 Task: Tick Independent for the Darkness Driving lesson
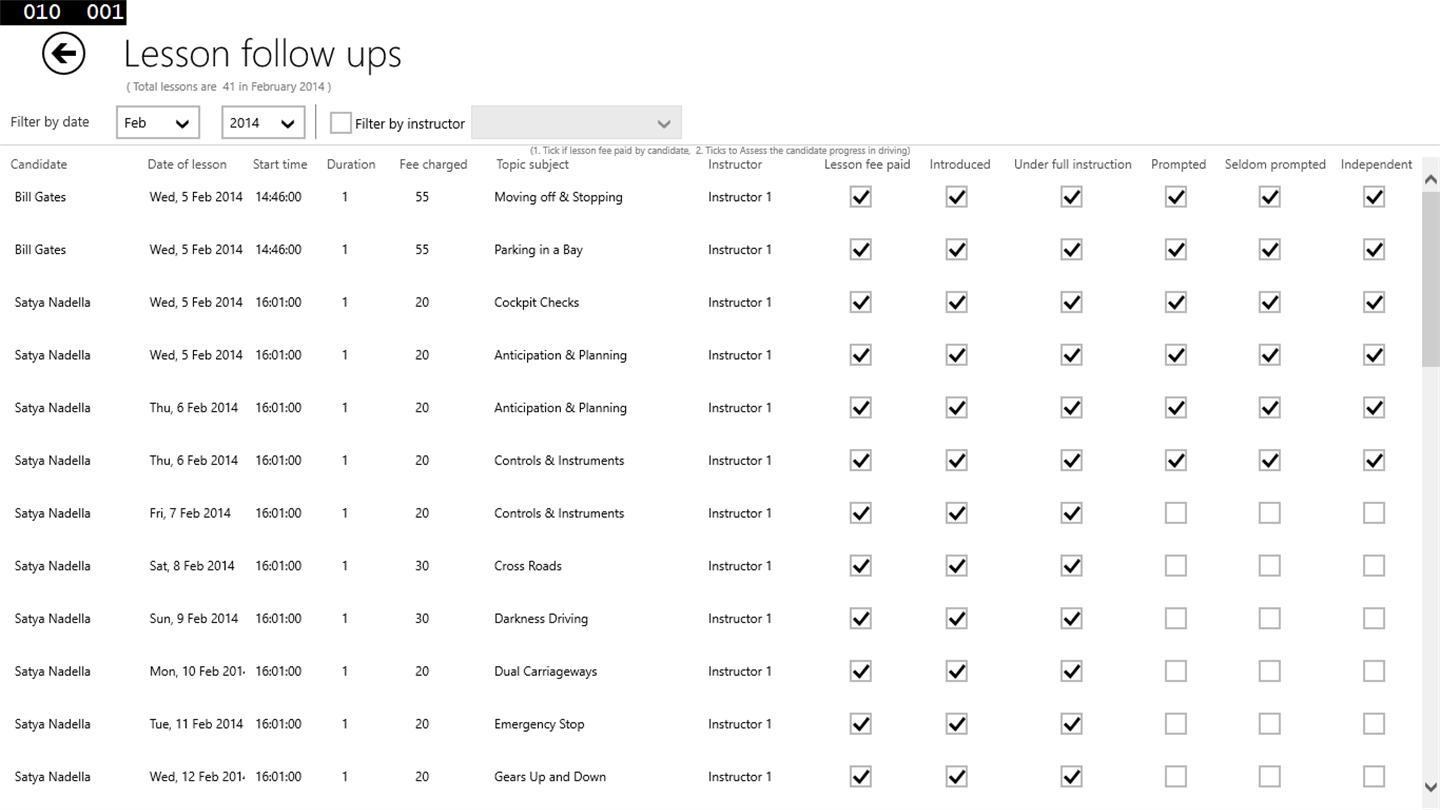(x=1374, y=619)
